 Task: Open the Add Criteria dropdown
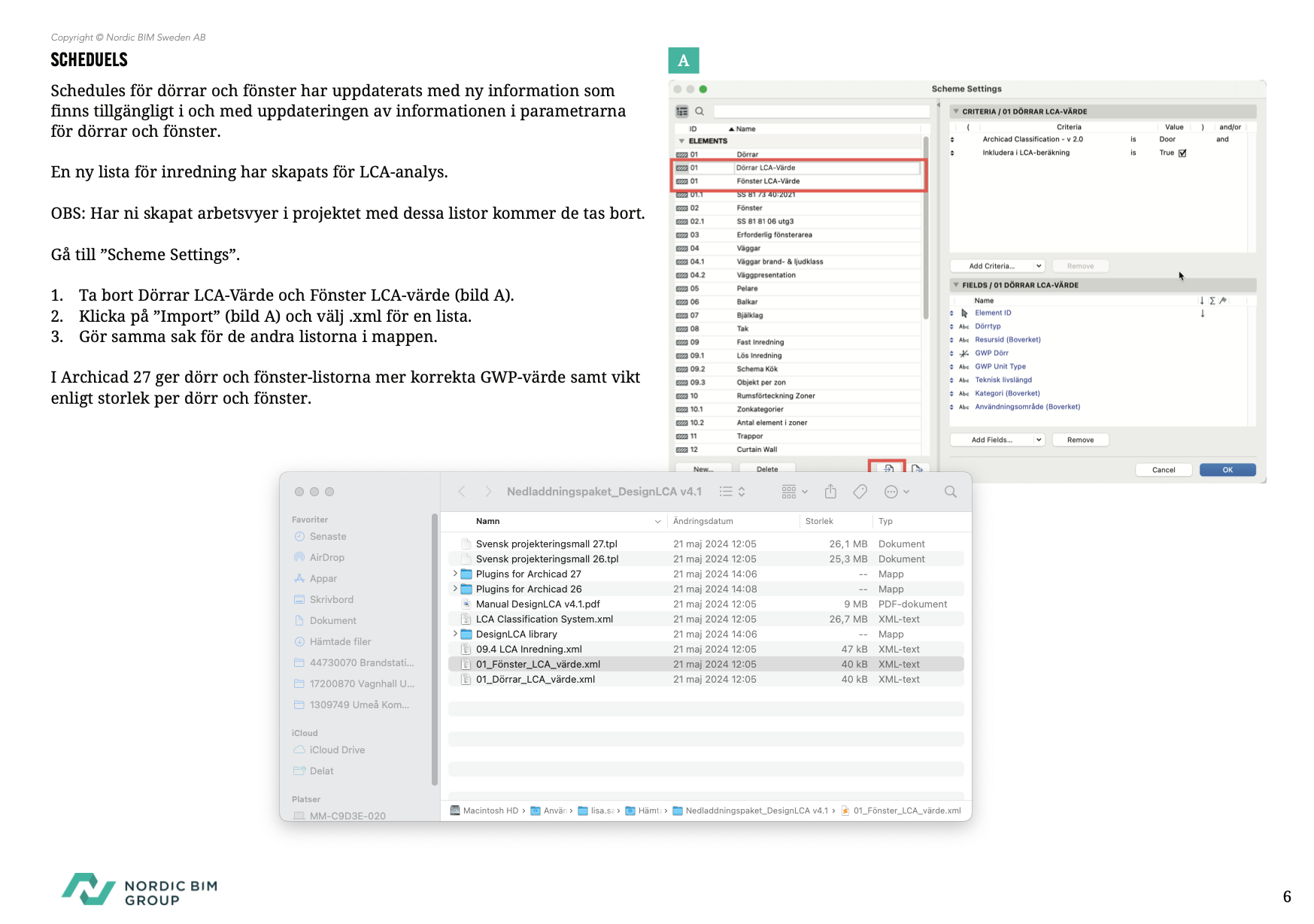[x=997, y=266]
